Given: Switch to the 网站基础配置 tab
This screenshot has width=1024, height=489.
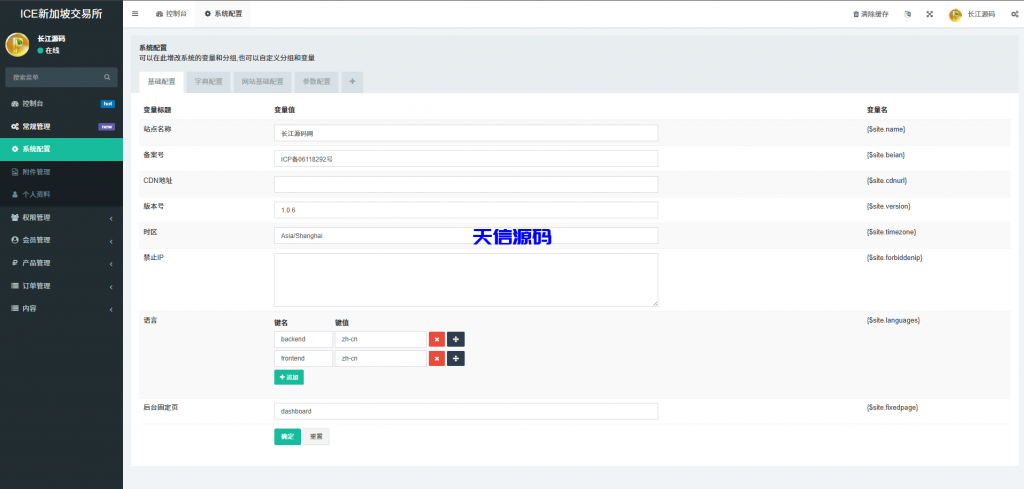Looking at the screenshot, I should pyautogui.click(x=264, y=82).
